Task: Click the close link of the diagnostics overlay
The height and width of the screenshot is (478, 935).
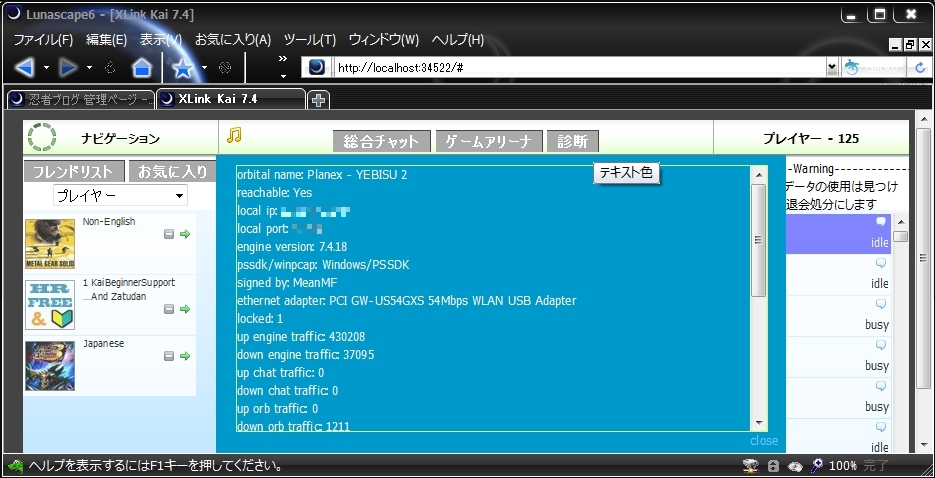Action: [x=764, y=440]
